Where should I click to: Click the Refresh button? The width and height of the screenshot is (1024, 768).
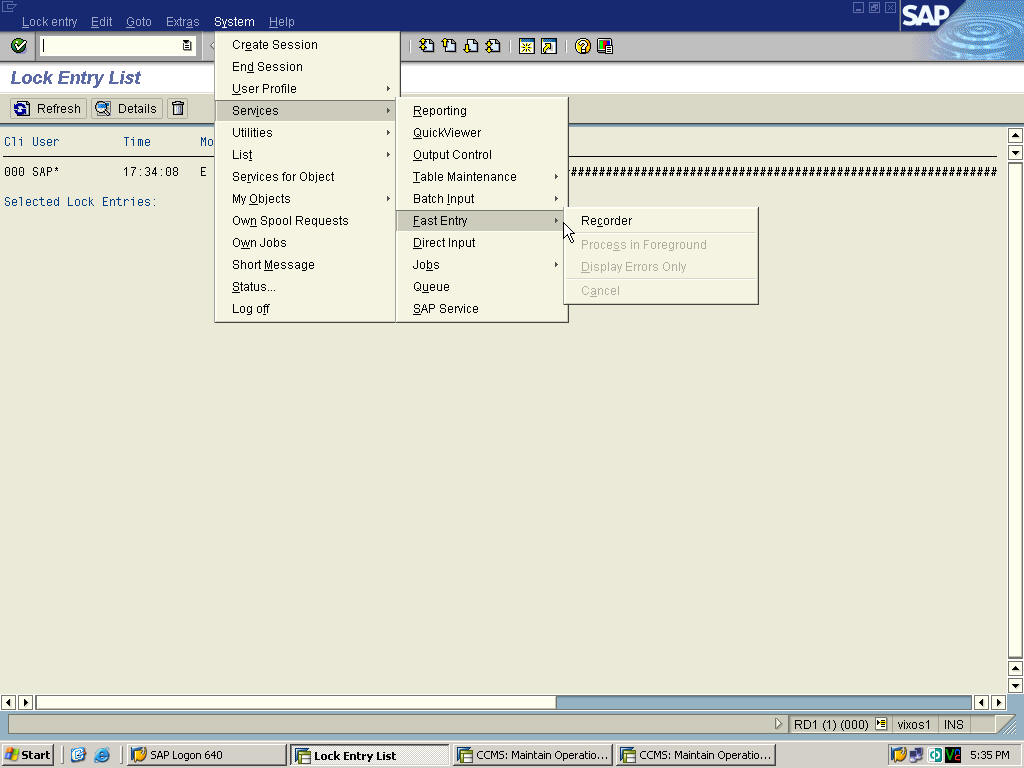[47, 108]
